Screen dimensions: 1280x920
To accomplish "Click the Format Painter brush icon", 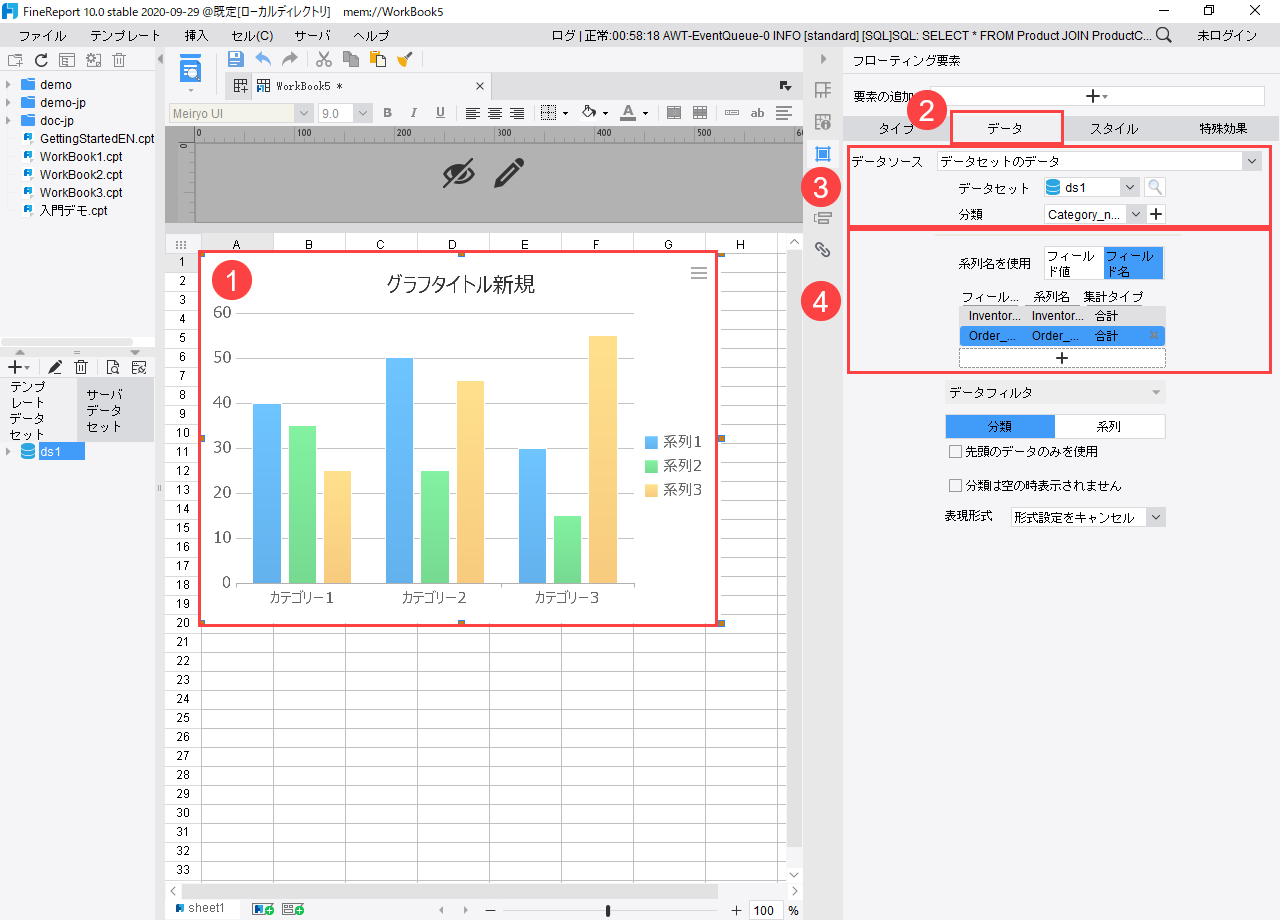I will click(404, 59).
